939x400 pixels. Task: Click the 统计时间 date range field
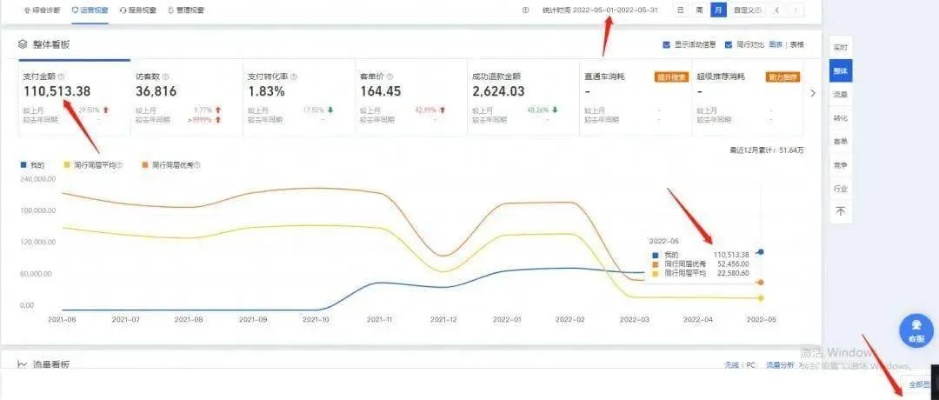600,10
